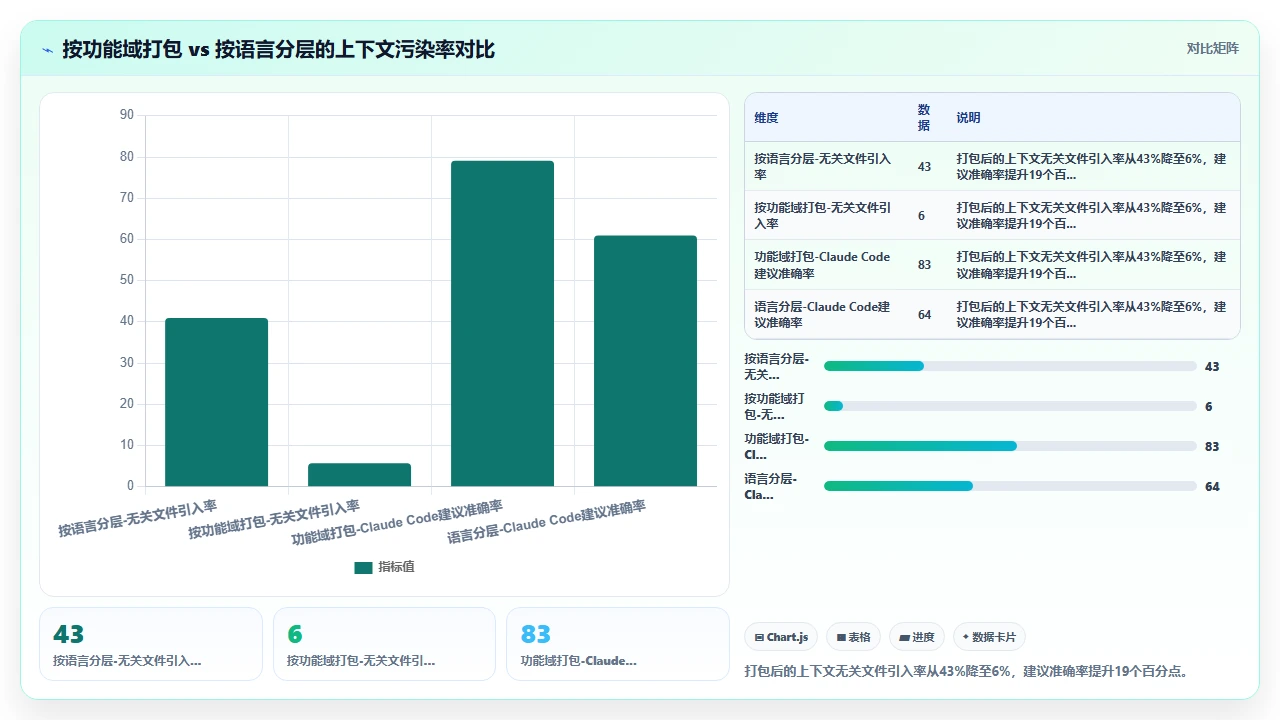Click the 语言分层-Claude Code建议准确率 chart bar
The width and height of the screenshot is (1280, 720).
click(x=645, y=361)
